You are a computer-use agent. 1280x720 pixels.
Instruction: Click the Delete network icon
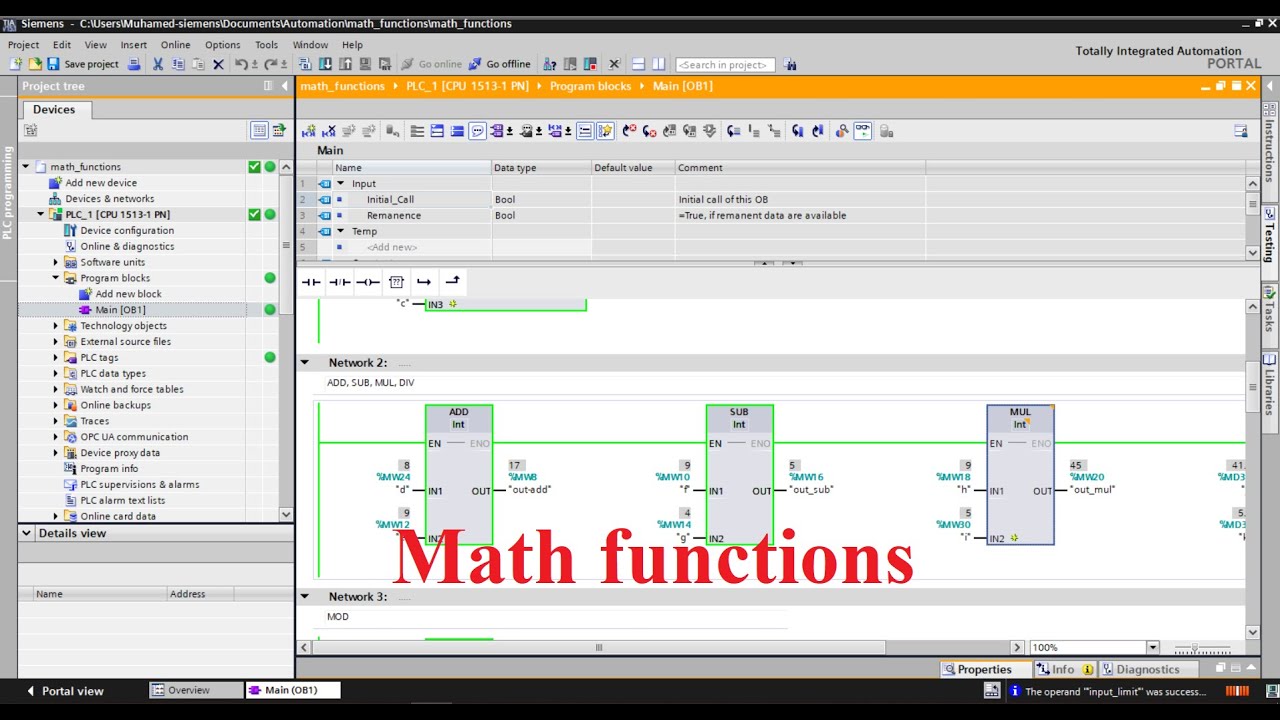tap(329, 131)
